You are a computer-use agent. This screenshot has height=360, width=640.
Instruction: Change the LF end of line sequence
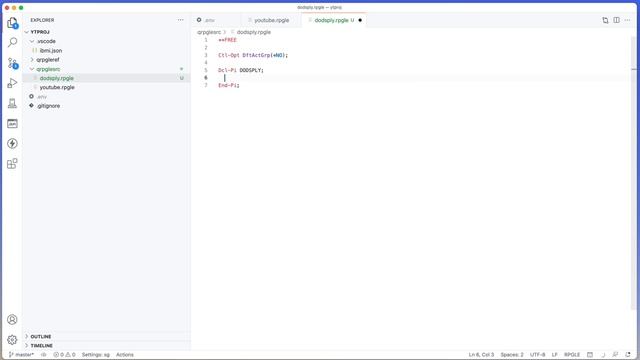(x=555, y=355)
